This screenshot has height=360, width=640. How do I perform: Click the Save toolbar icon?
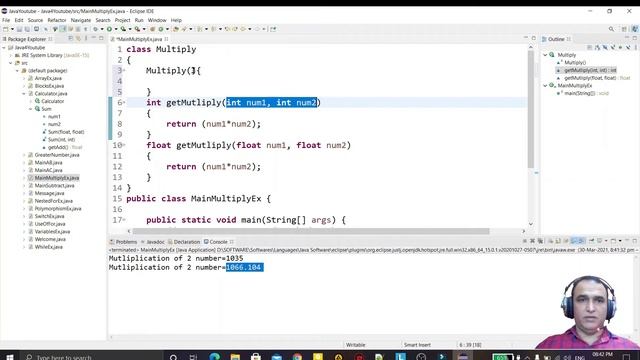(19, 29)
